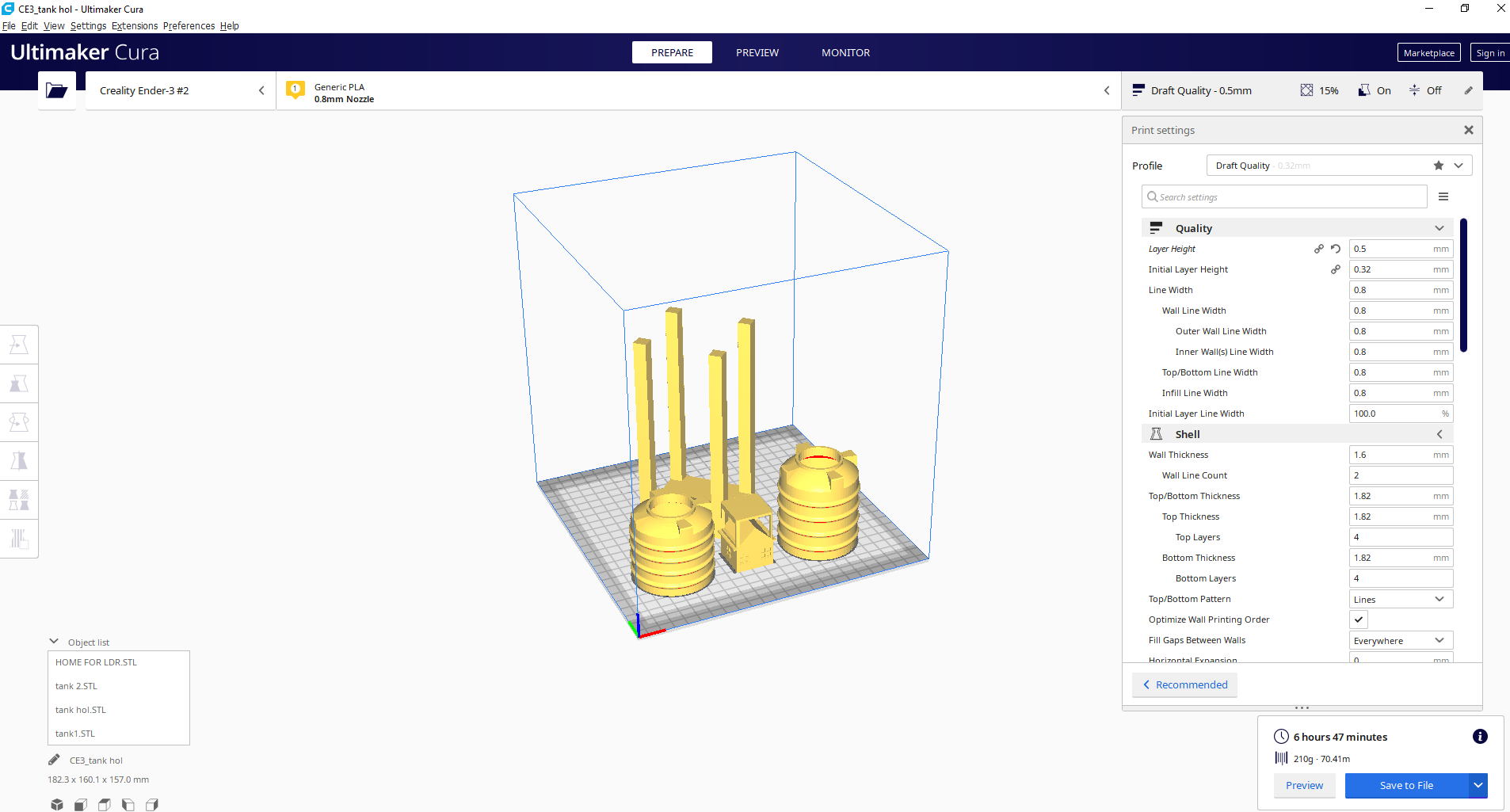Screen dimensions: 1510x812
Task: Click the Sign in button
Action: pos(1490,53)
